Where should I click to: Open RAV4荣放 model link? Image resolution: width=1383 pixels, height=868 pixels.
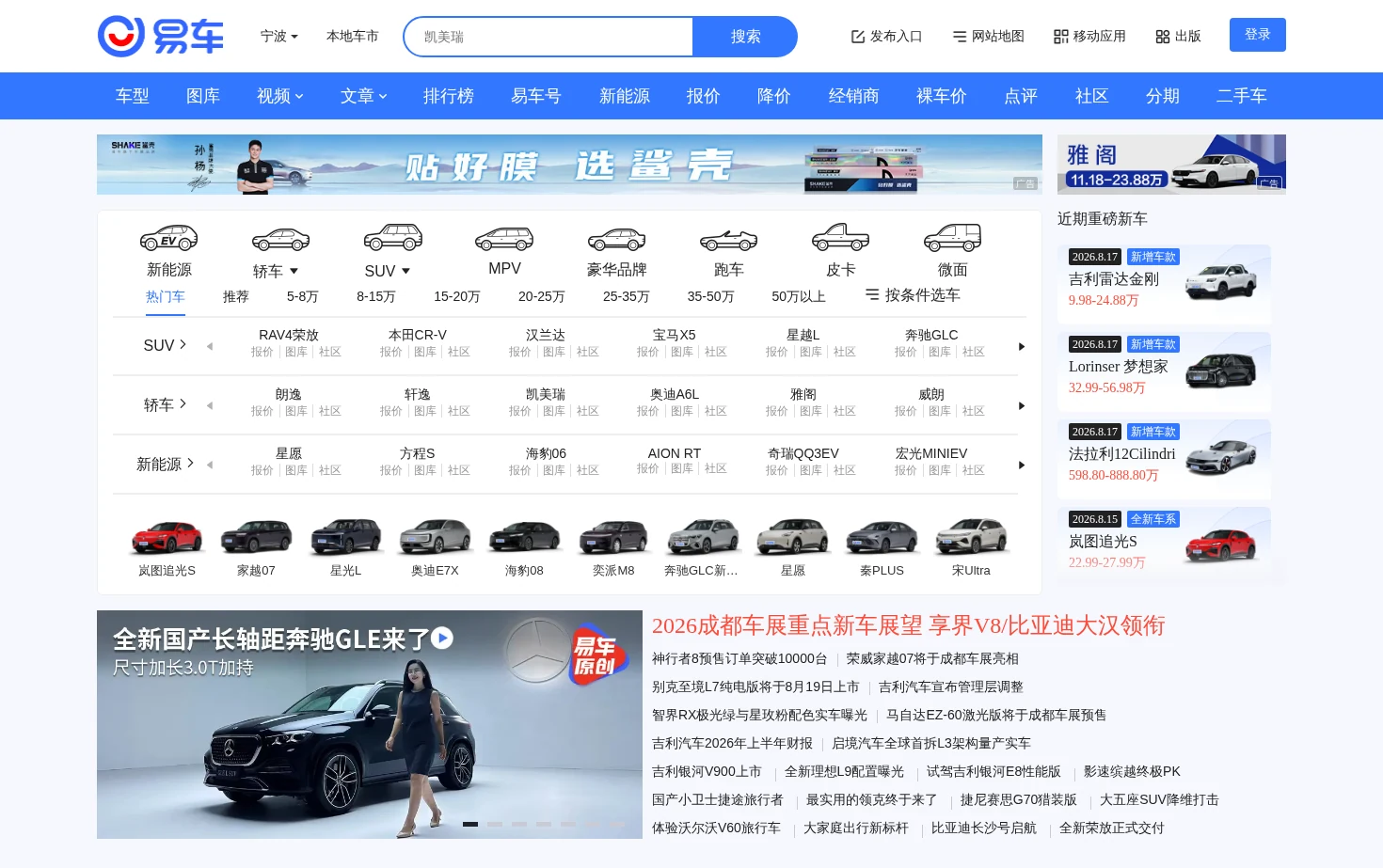click(289, 335)
